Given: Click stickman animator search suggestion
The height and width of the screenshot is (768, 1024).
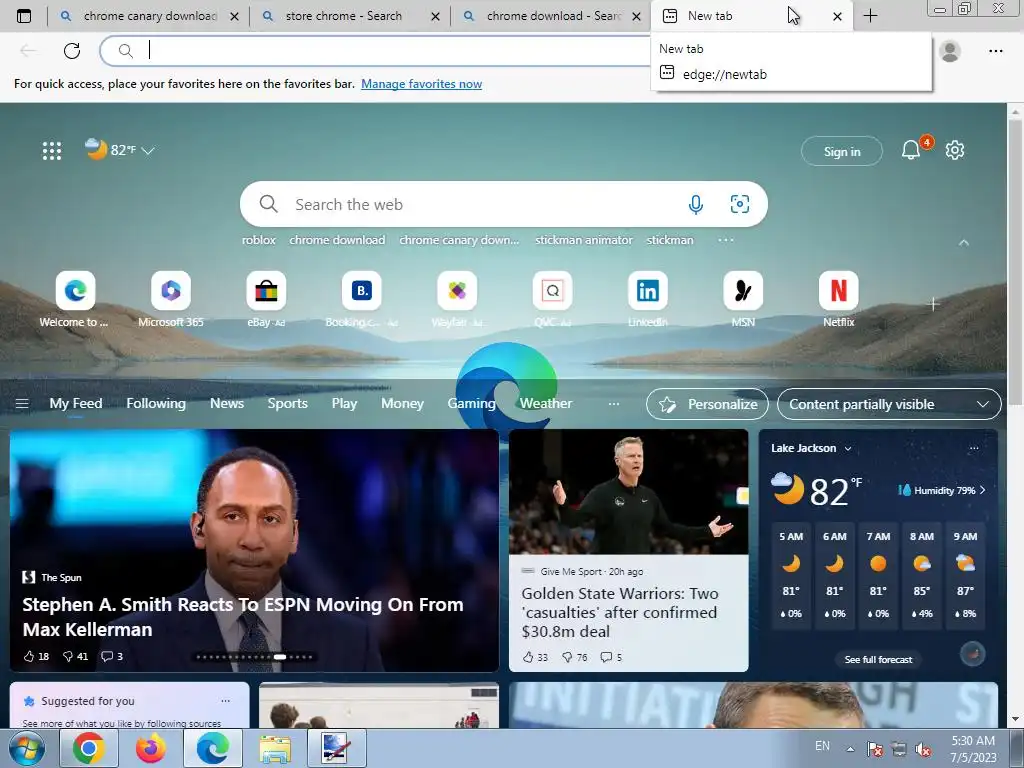Looking at the screenshot, I should click(584, 240).
